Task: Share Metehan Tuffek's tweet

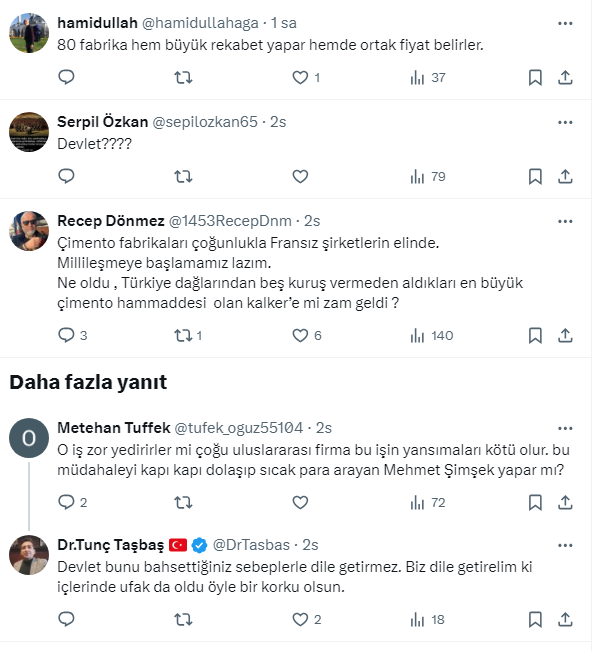Action: tap(564, 501)
